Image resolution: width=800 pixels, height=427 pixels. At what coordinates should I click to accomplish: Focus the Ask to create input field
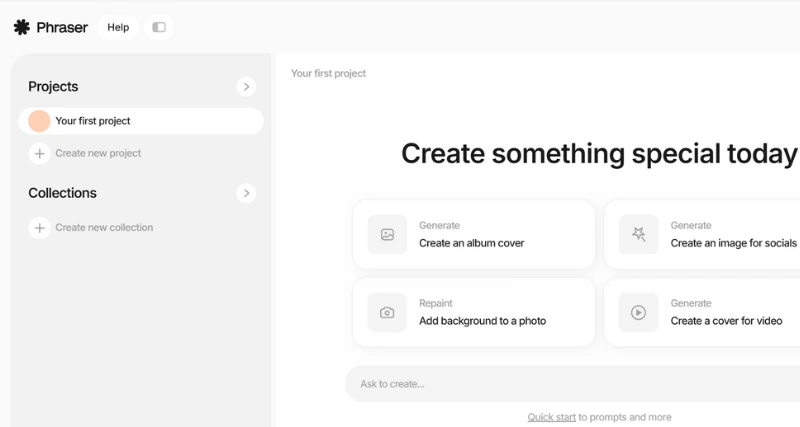(572, 384)
